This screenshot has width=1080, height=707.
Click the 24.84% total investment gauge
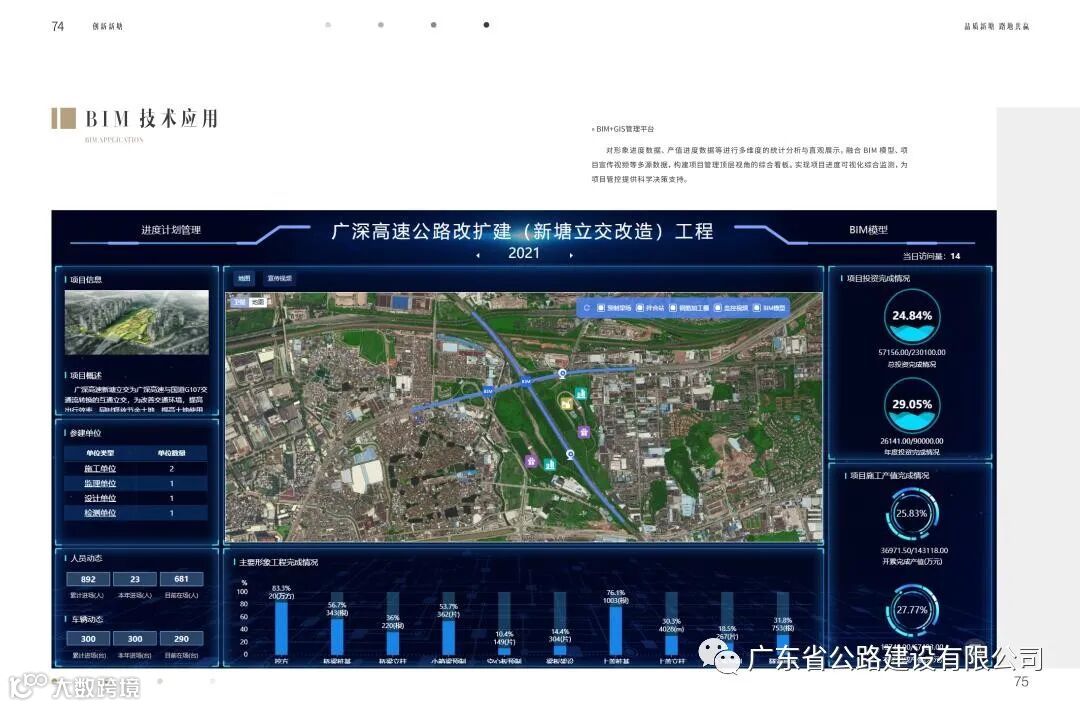pos(912,316)
